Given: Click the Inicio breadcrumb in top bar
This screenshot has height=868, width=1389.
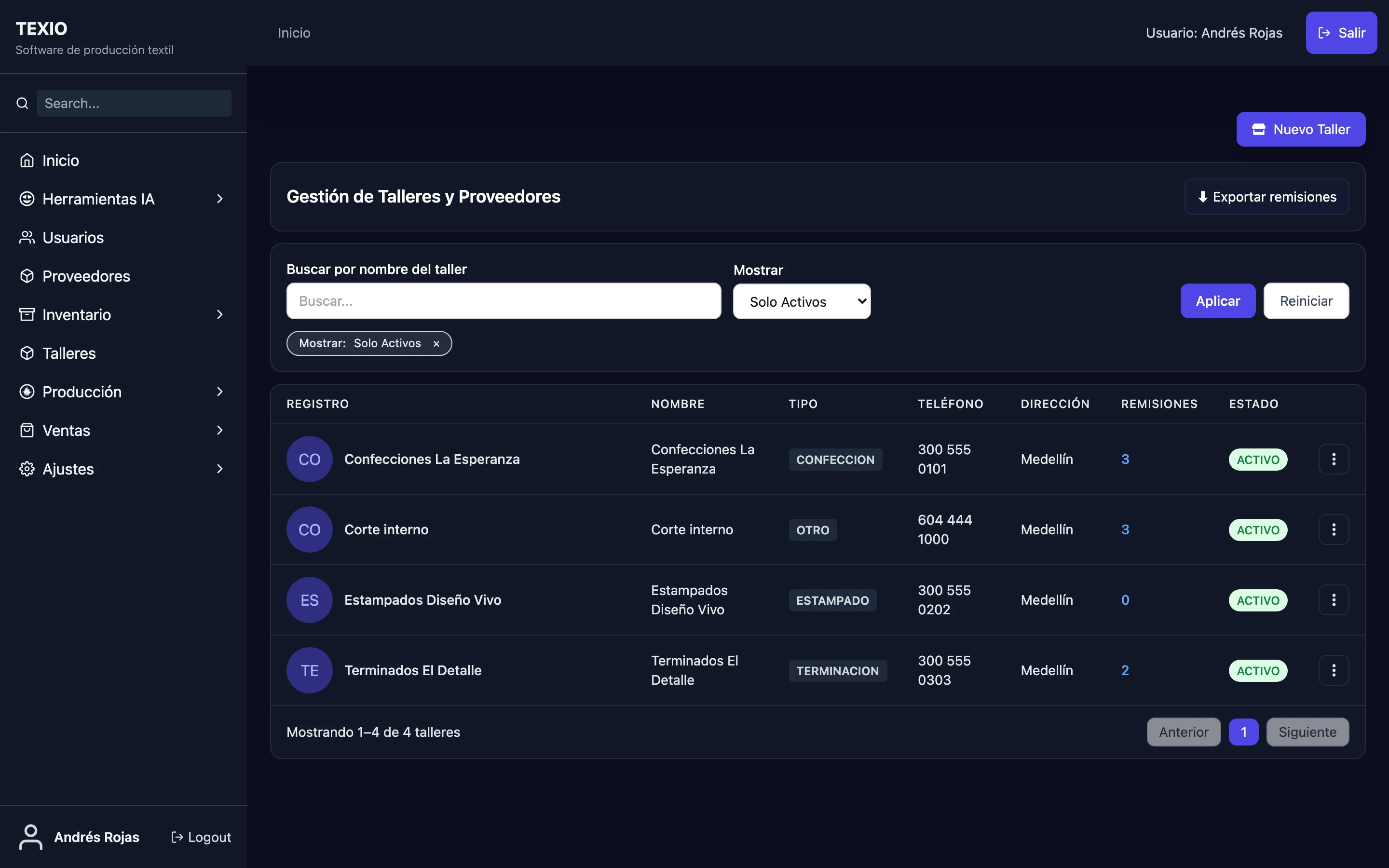Looking at the screenshot, I should point(294,33).
